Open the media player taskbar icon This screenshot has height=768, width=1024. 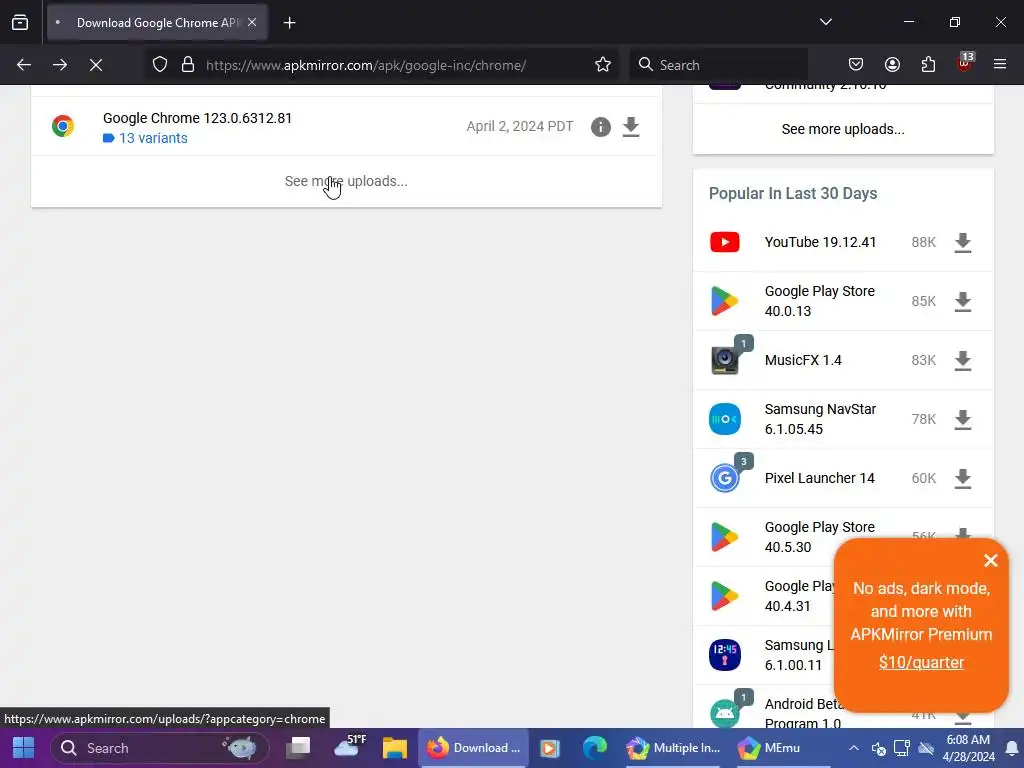tap(550, 748)
